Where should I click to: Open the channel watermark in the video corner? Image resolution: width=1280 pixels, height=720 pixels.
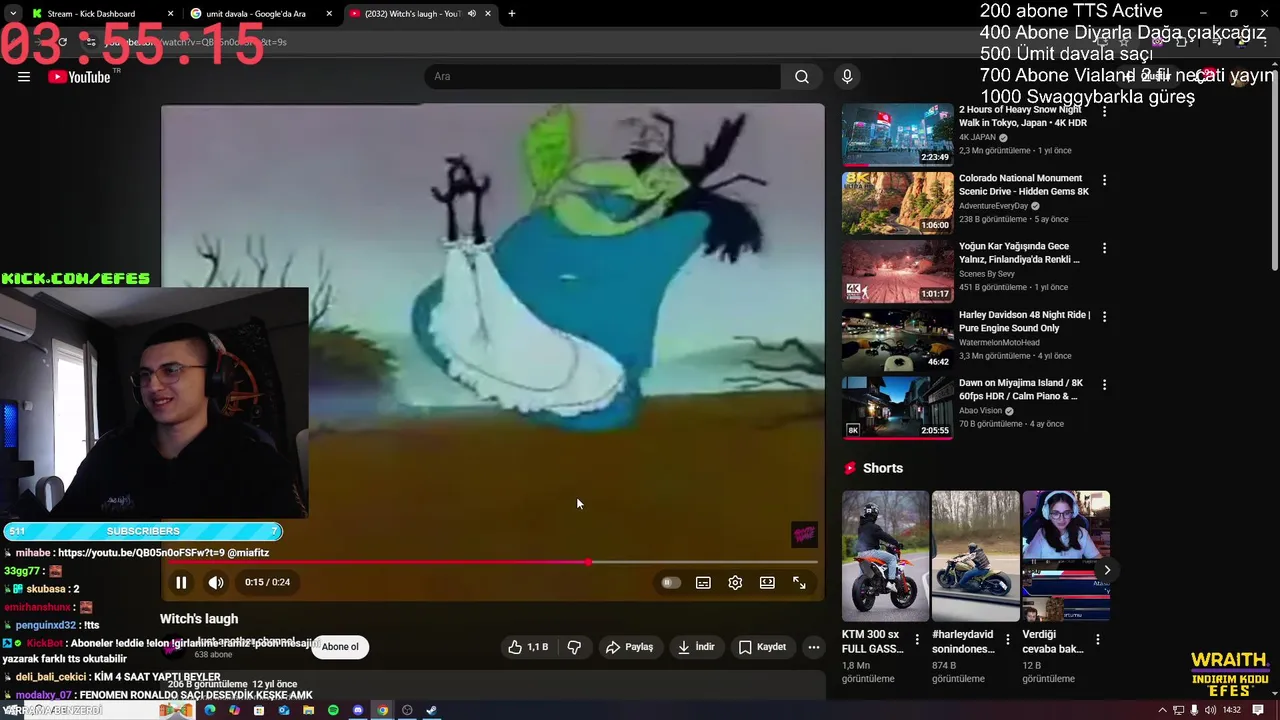(x=805, y=535)
